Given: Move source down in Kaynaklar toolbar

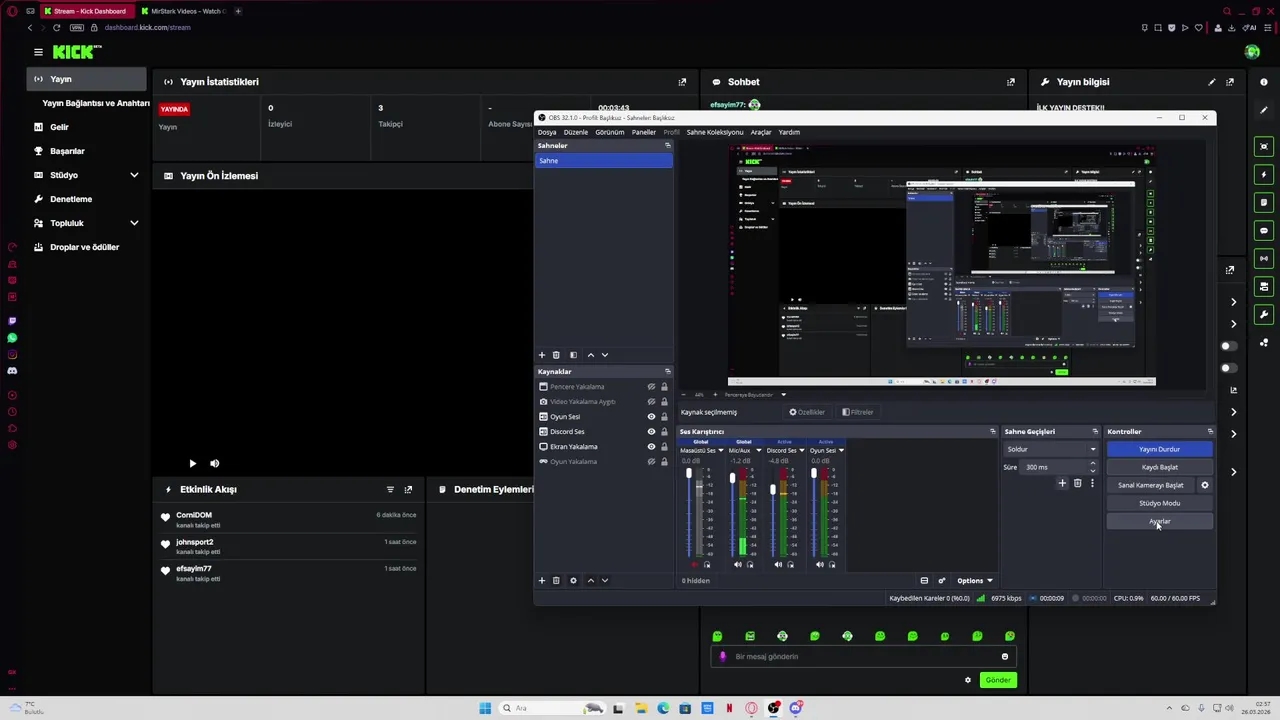Looking at the screenshot, I should tap(604, 580).
